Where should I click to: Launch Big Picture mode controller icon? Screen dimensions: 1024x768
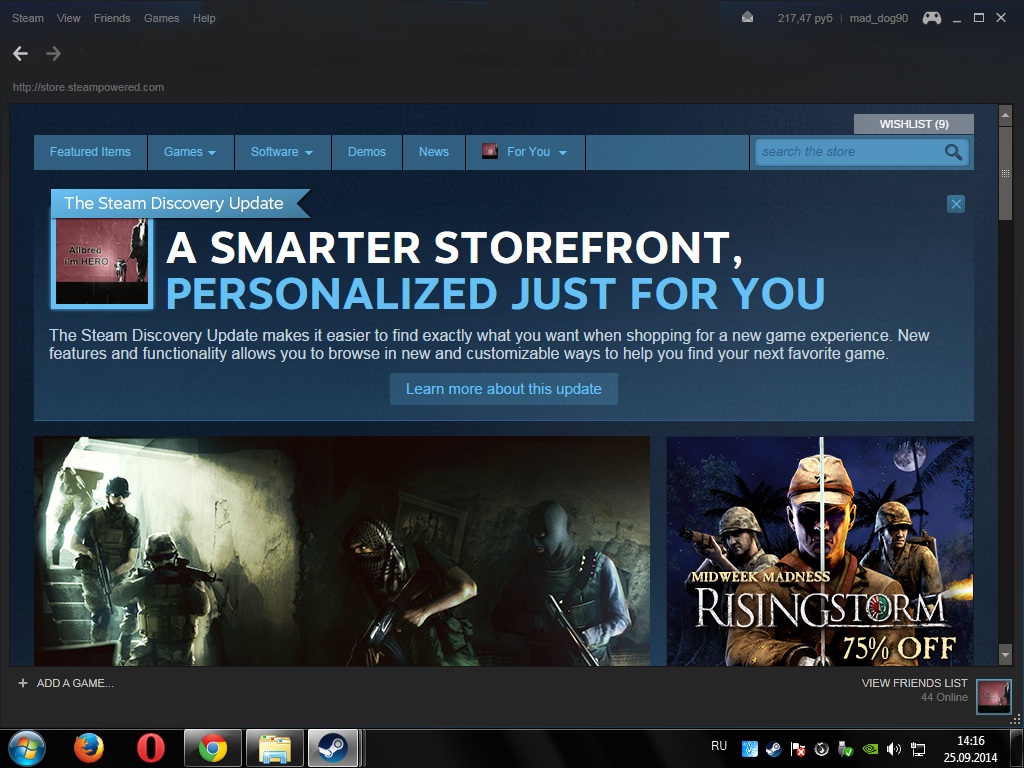coord(931,18)
